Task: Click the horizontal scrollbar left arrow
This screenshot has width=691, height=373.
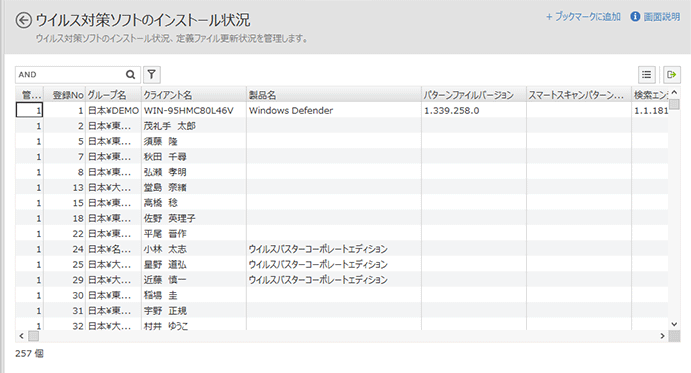Action: 21,336
